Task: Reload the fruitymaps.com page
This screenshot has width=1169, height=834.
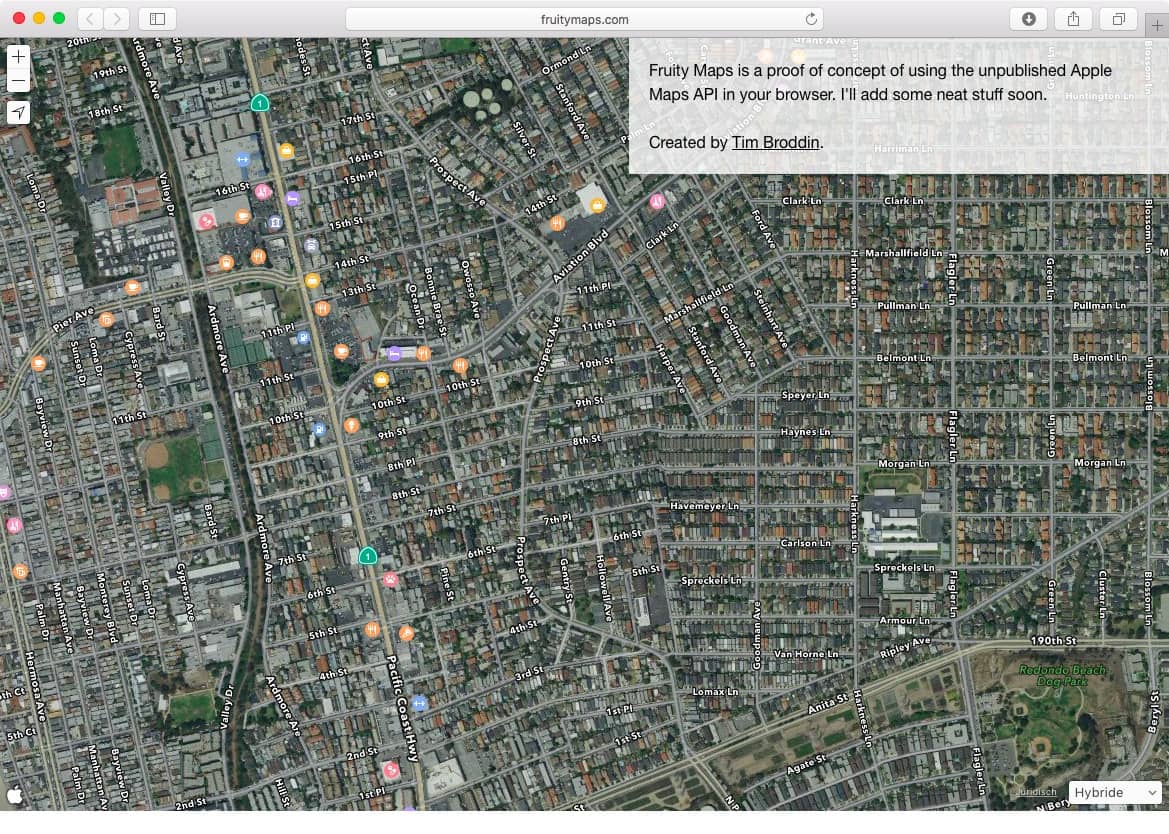Action: coord(811,18)
